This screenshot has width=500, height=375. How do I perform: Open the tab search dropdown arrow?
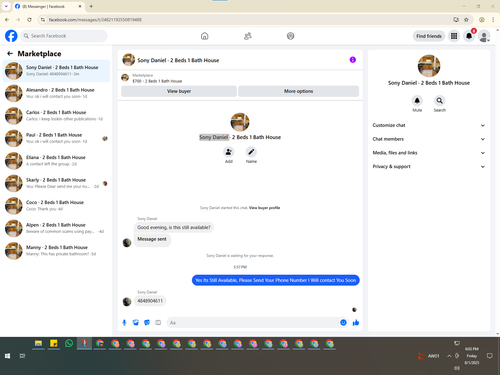[x=6, y=6]
